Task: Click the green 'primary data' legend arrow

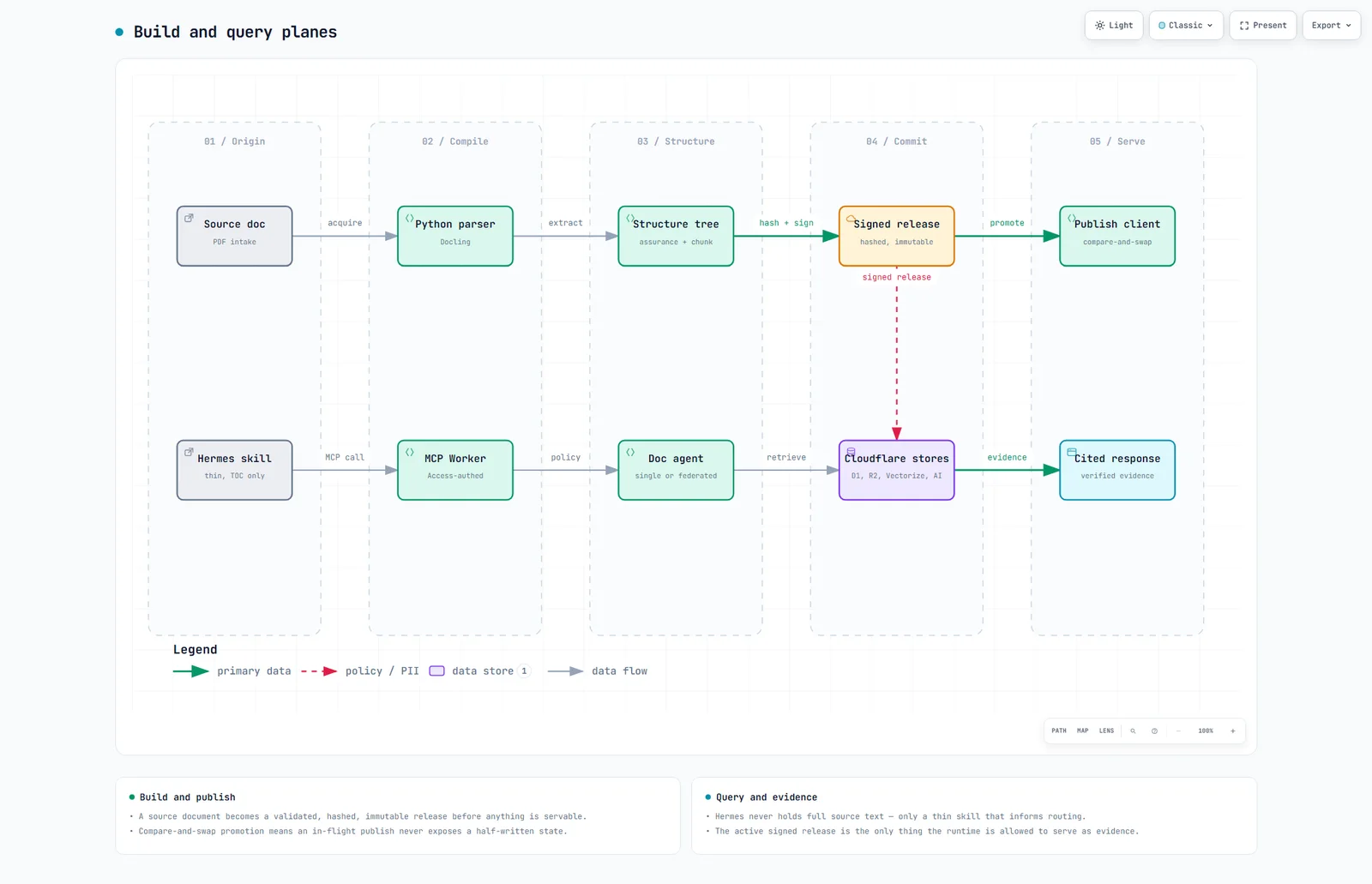Action: point(191,671)
